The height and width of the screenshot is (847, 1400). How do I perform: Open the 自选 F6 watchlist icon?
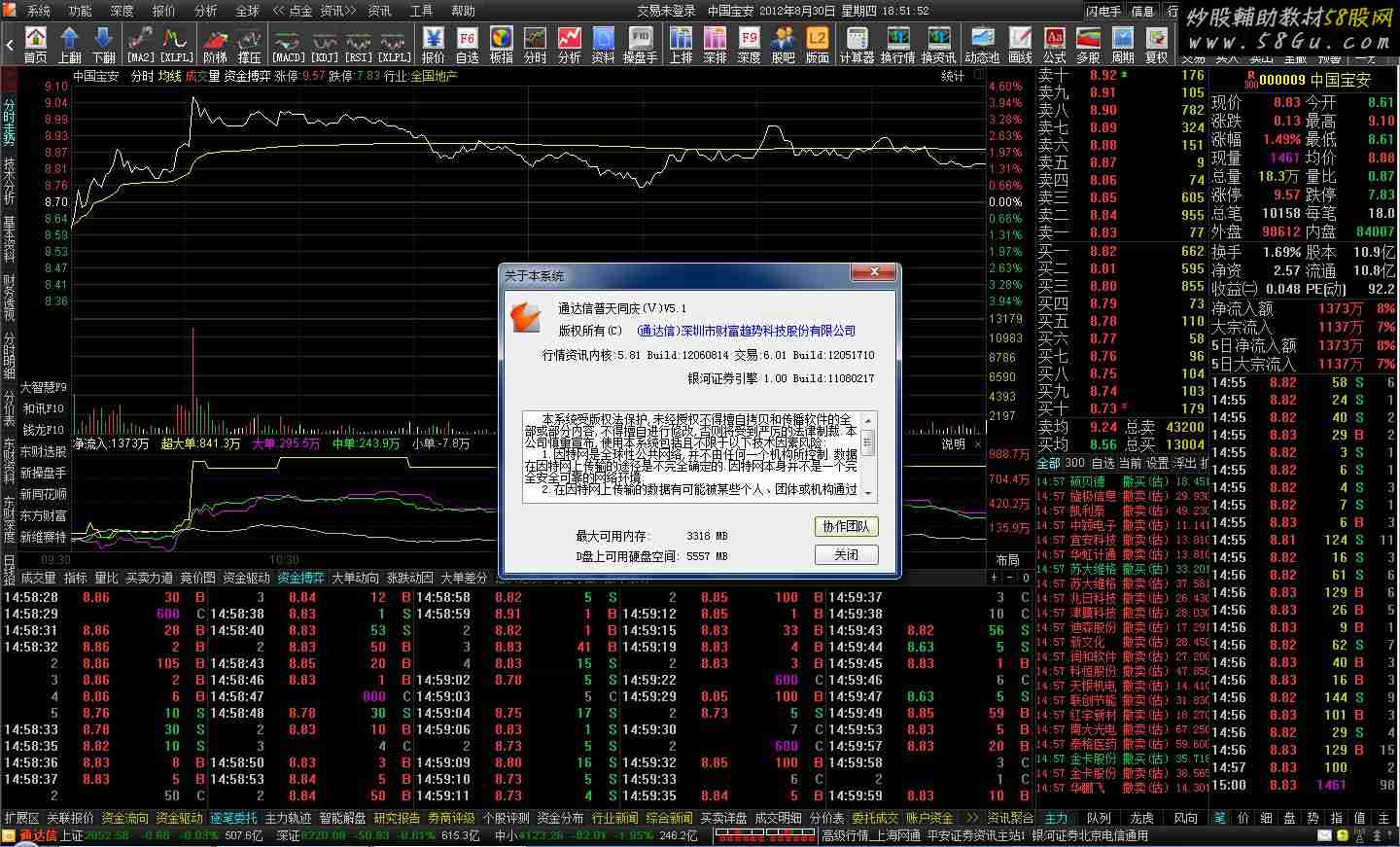coord(468,45)
